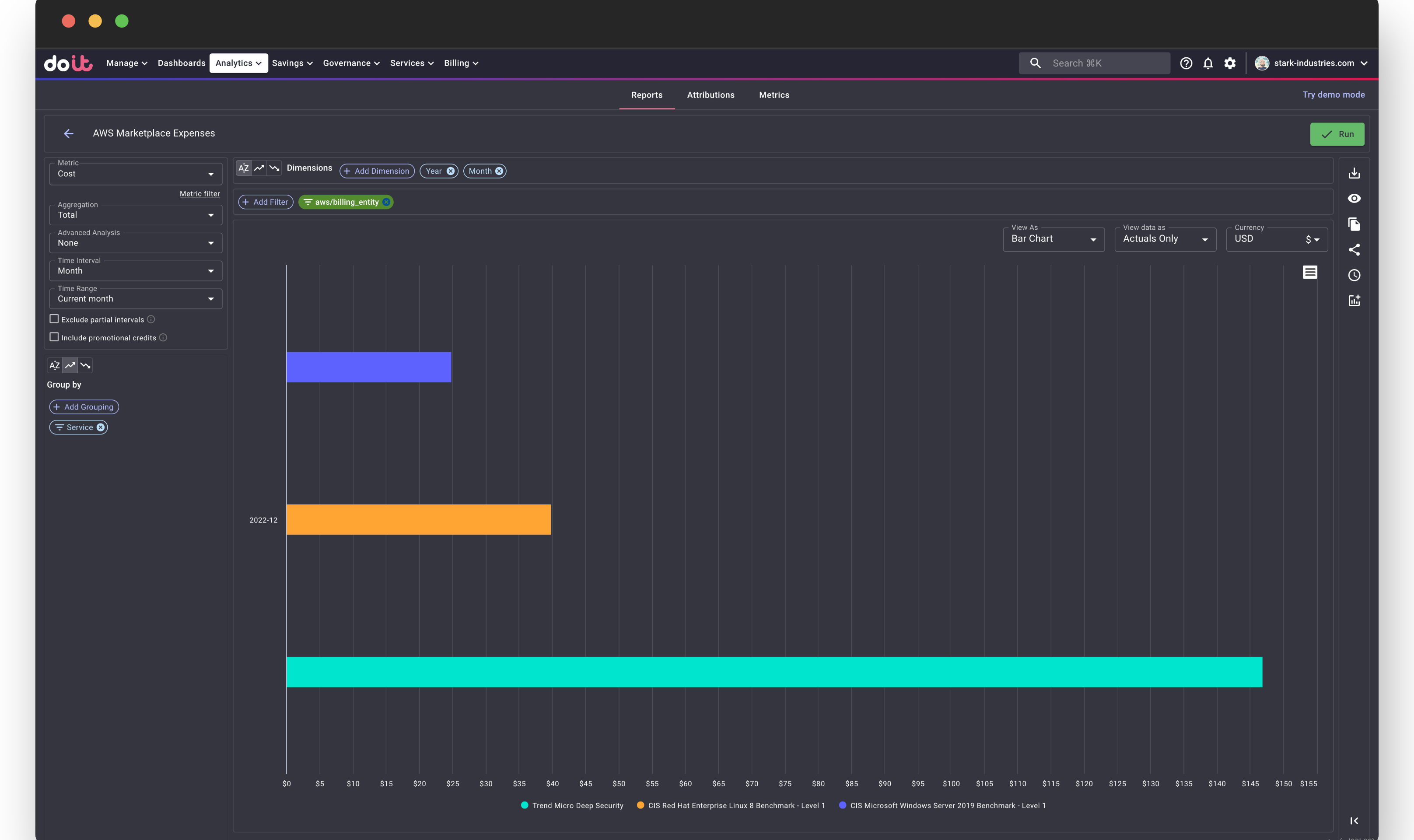
Task: Switch to the Attributions tab
Action: click(x=710, y=95)
